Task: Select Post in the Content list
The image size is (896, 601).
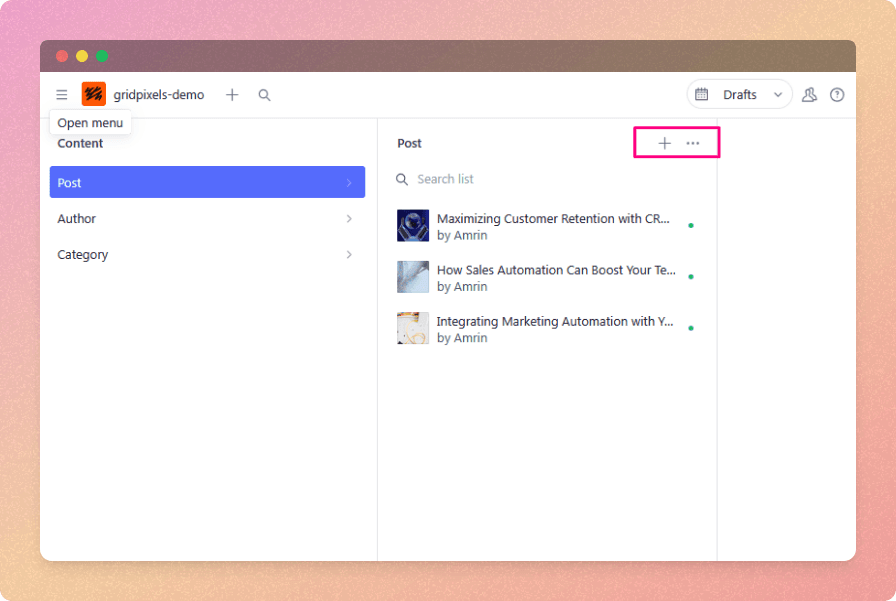Action: [x=200, y=183]
